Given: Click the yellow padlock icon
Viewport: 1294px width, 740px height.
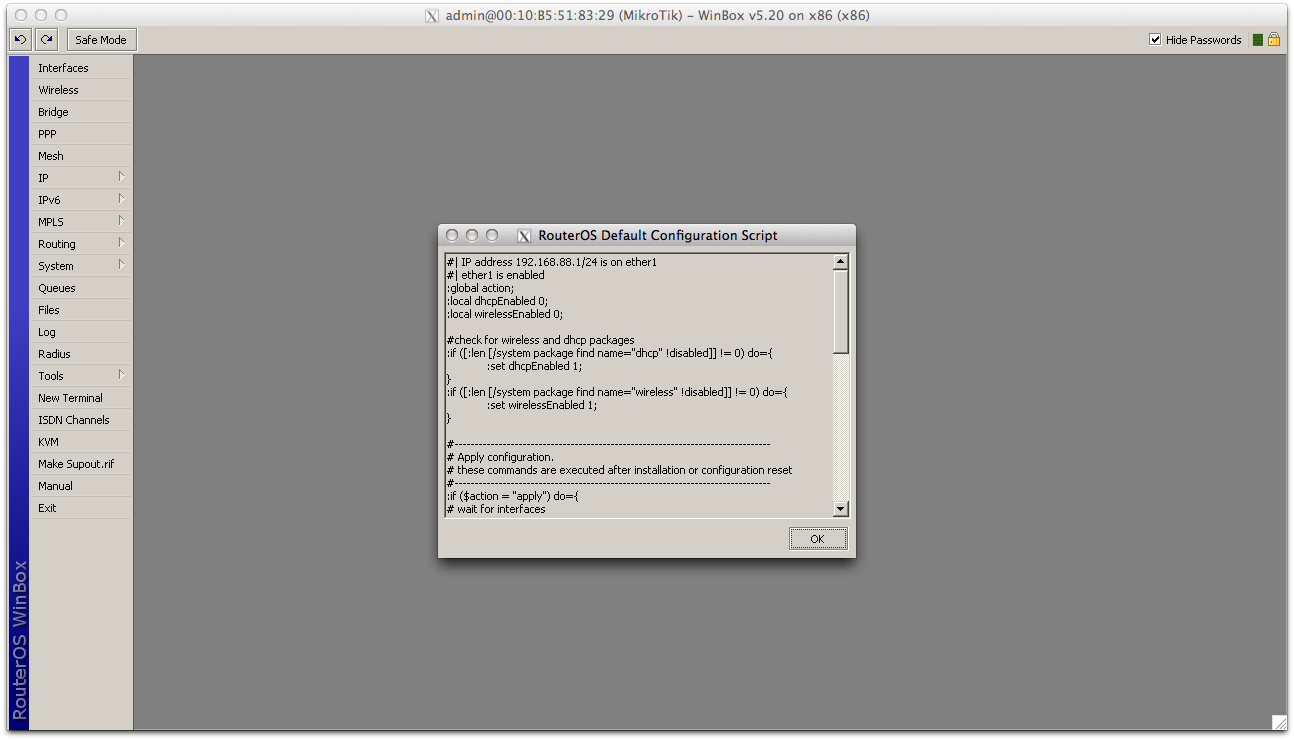Looking at the screenshot, I should pyautogui.click(x=1274, y=39).
